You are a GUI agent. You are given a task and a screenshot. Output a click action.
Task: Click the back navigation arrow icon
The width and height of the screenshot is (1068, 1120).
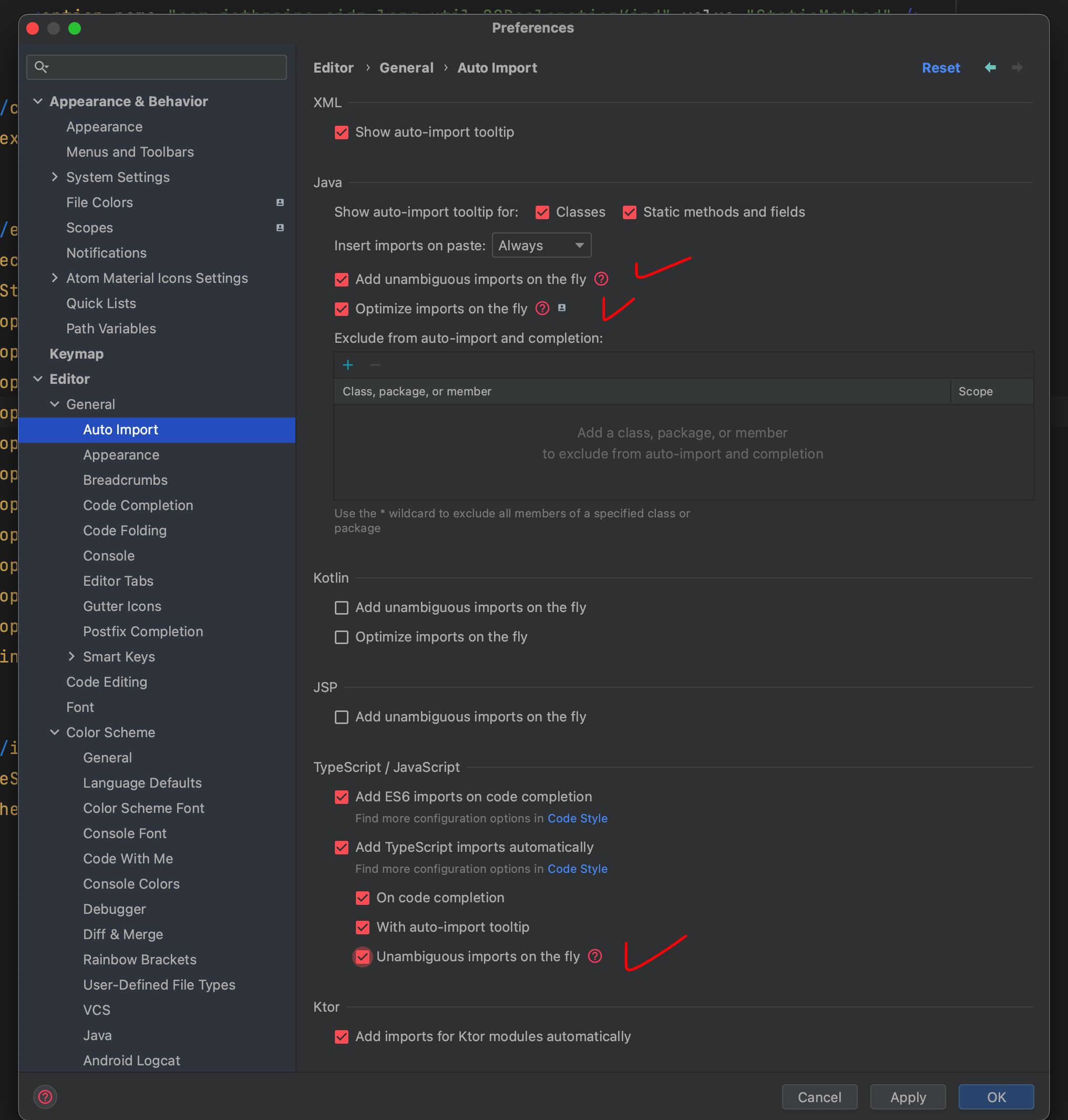990,68
